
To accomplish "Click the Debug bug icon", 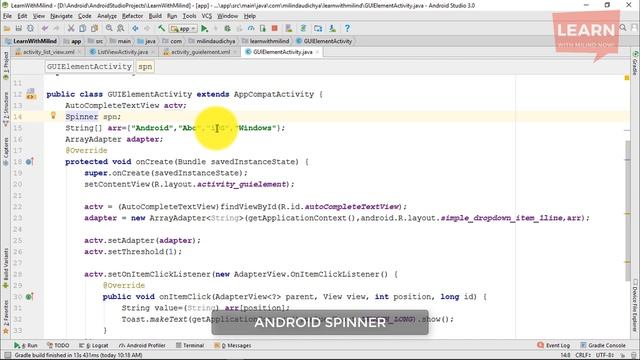I will click(228, 29).
